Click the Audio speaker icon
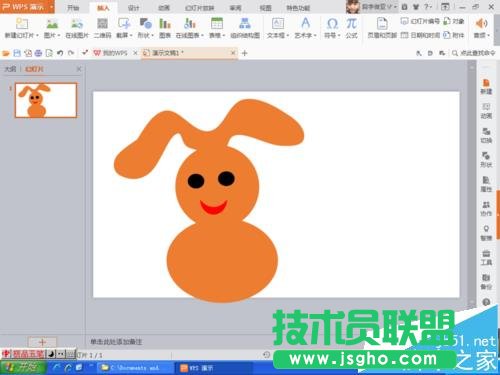 click(481, 23)
